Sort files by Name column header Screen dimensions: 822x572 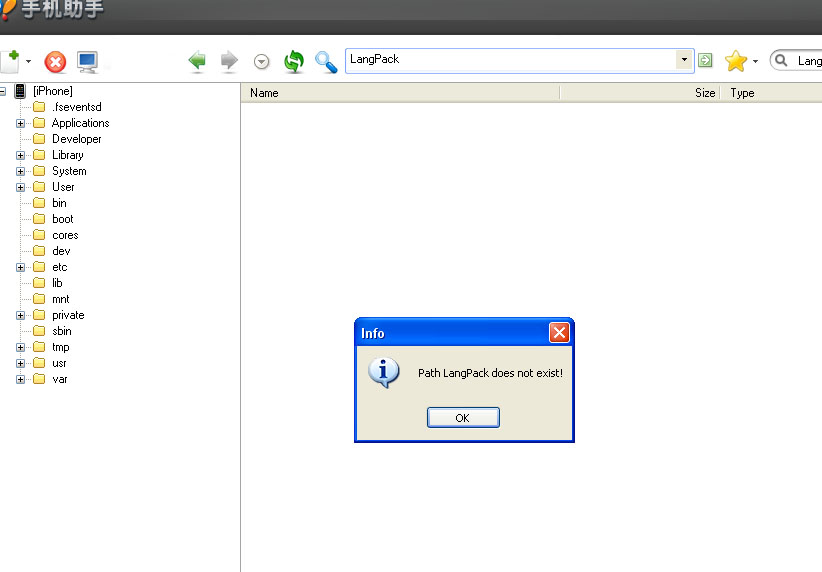pyautogui.click(x=400, y=93)
